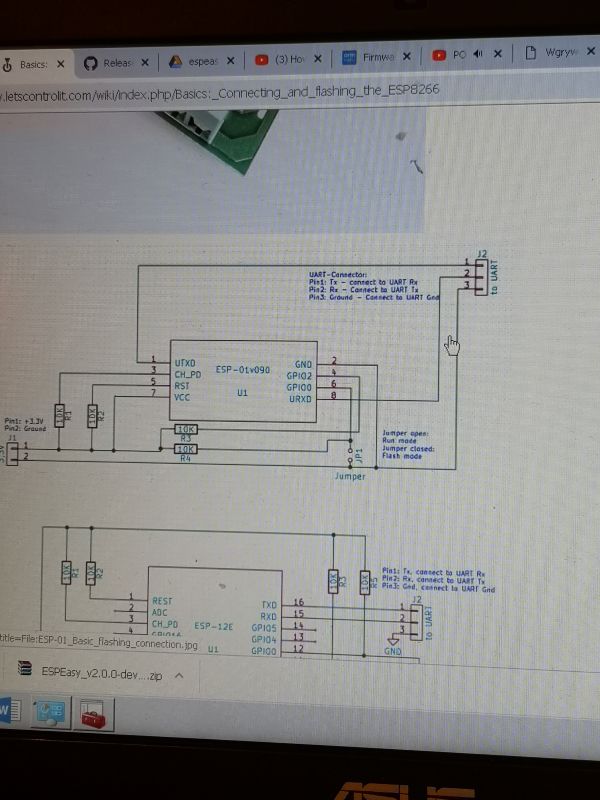600x800 pixels.
Task: Open the YouTube PO tab playing audio
Action: point(468,55)
